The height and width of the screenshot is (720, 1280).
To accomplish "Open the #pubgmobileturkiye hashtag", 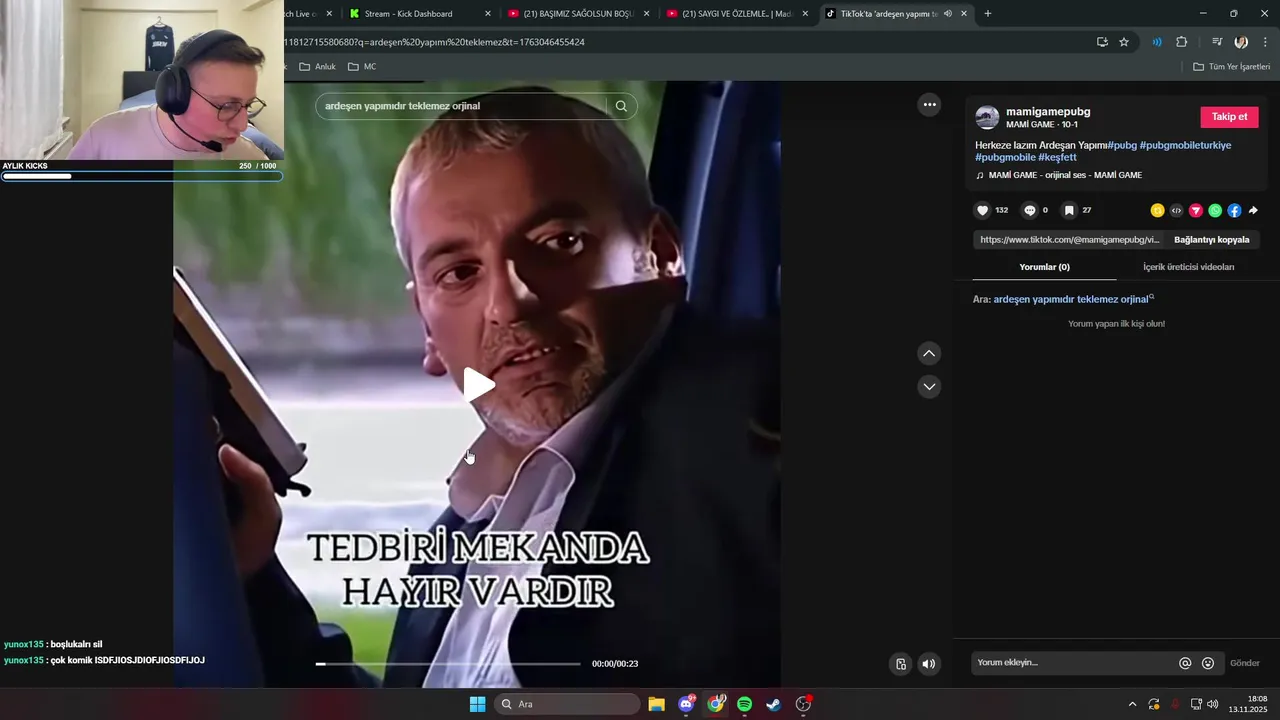I will point(1185,145).
